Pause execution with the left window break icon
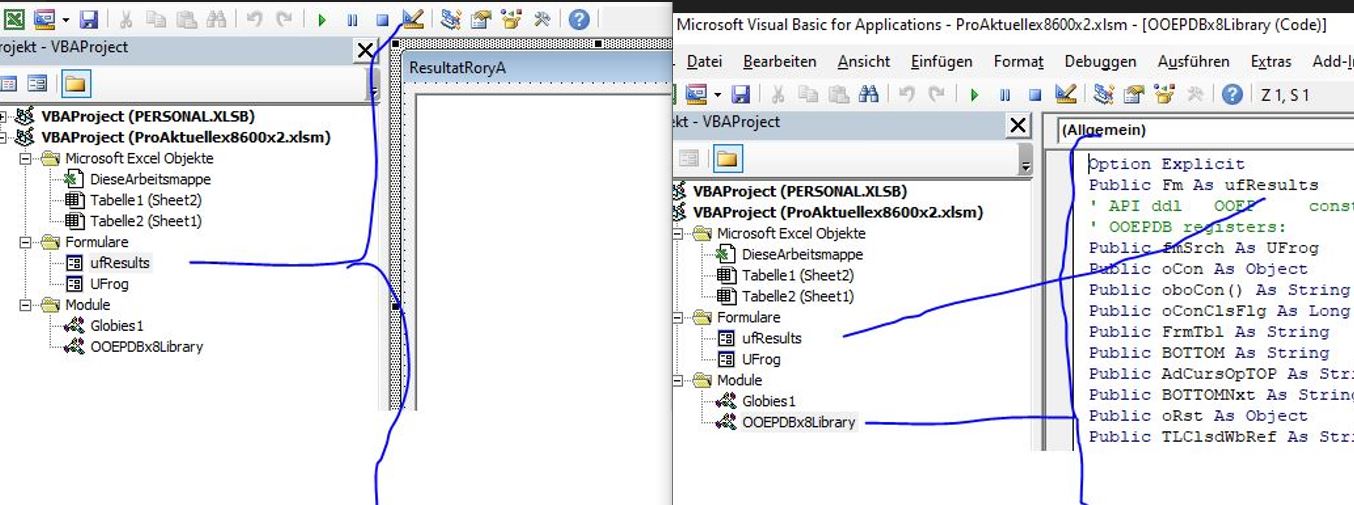Screen dimensions: 1354x505 352,19
